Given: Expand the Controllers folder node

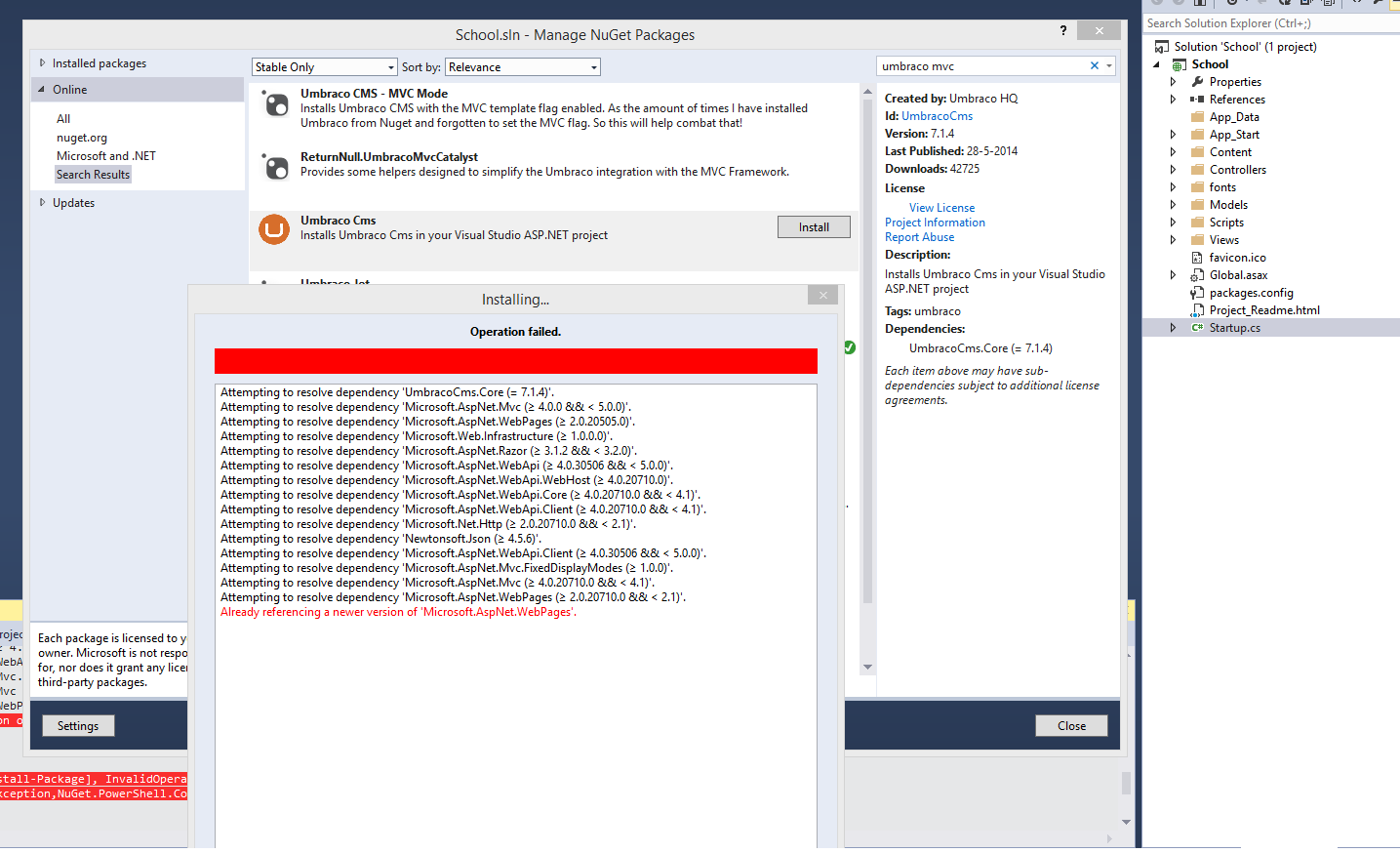Looking at the screenshot, I should click(1174, 170).
